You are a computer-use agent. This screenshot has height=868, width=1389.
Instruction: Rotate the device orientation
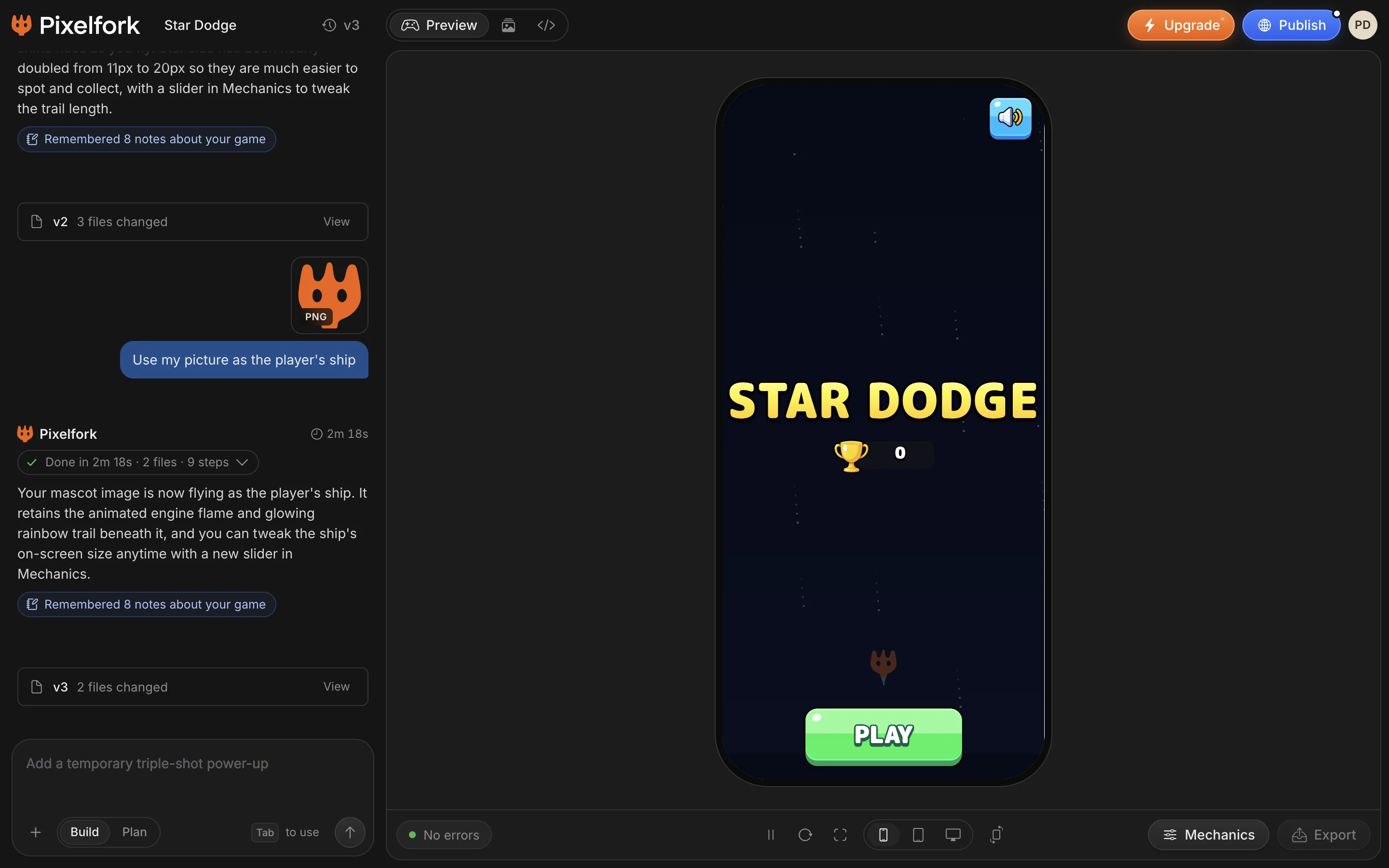click(997, 835)
